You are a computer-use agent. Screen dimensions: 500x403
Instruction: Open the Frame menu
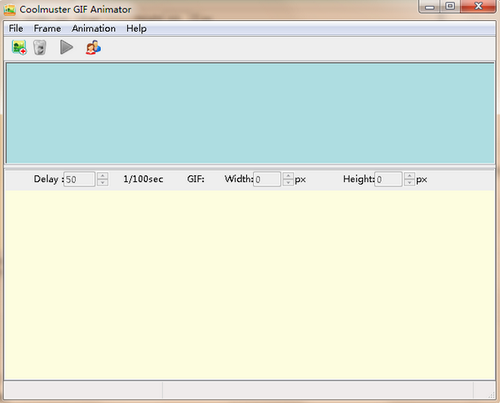[x=47, y=28]
